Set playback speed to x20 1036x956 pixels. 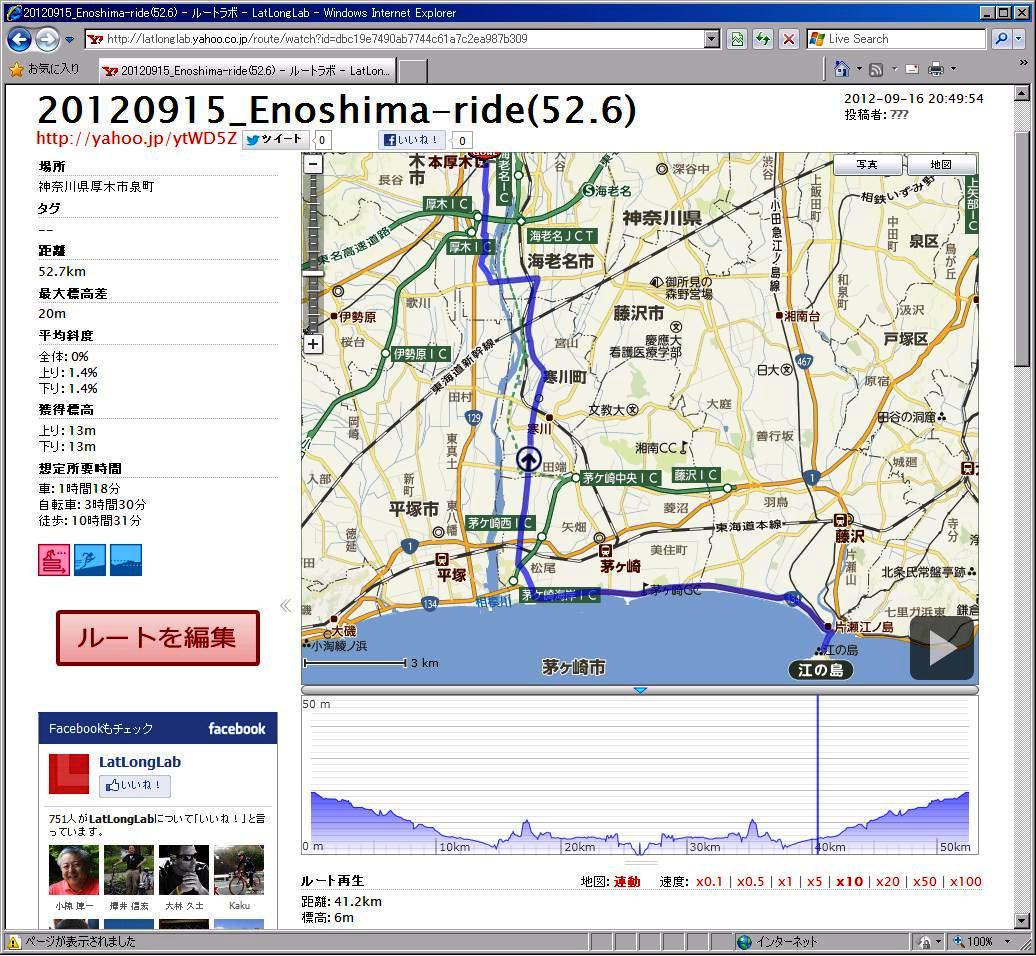click(x=888, y=881)
